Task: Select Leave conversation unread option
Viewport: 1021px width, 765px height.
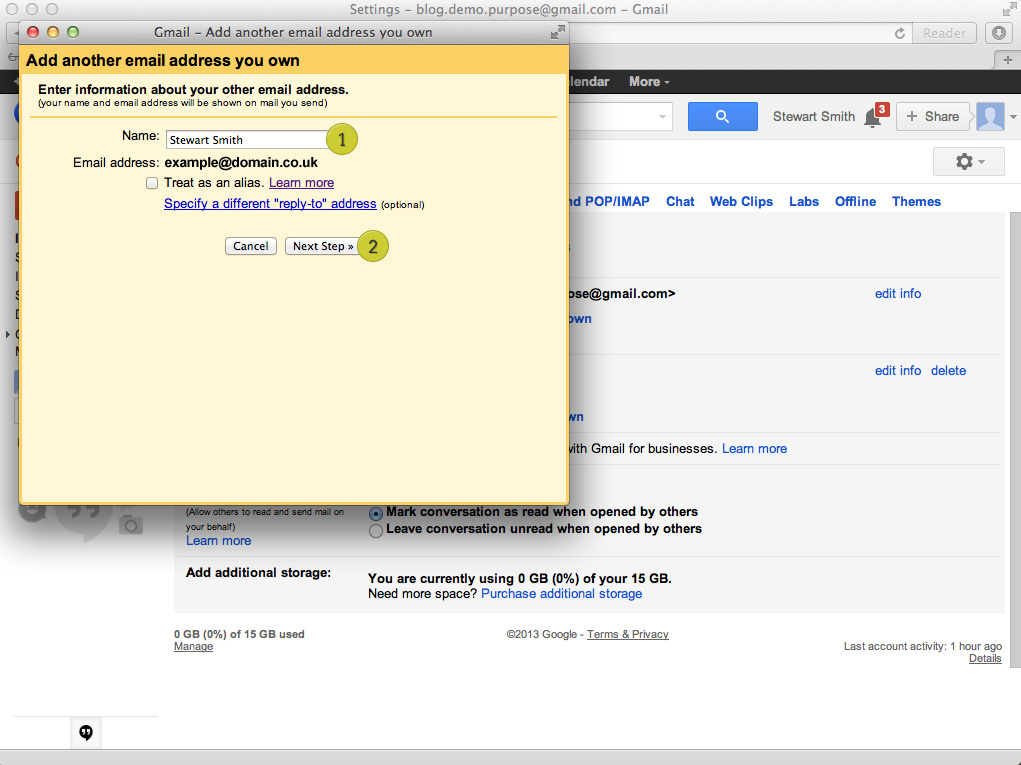Action: [x=376, y=530]
